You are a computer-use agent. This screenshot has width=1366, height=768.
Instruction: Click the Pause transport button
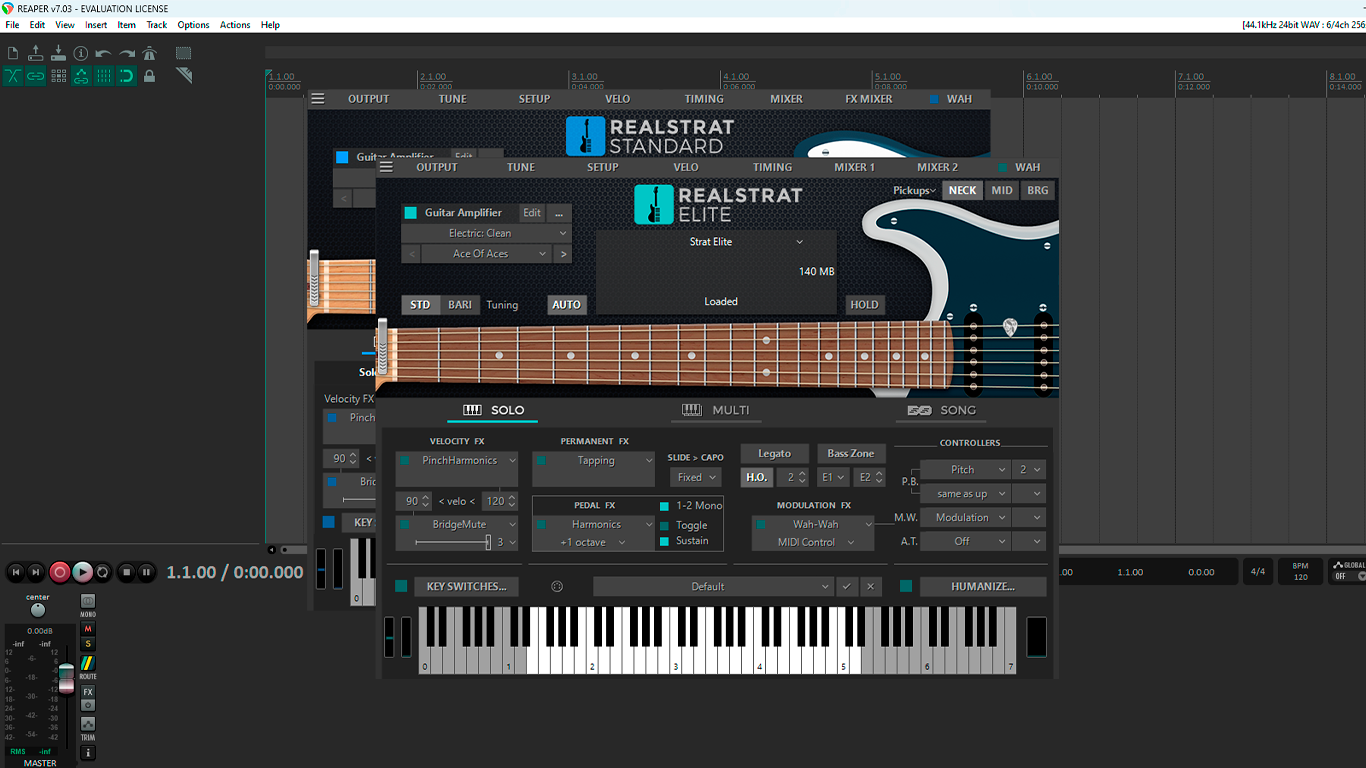(x=147, y=572)
